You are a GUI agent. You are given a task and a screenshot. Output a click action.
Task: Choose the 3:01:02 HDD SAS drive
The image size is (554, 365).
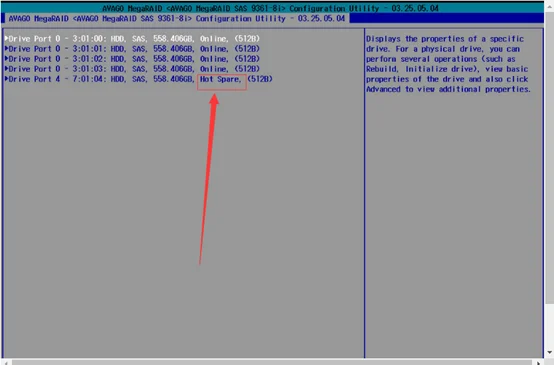(x=132, y=59)
